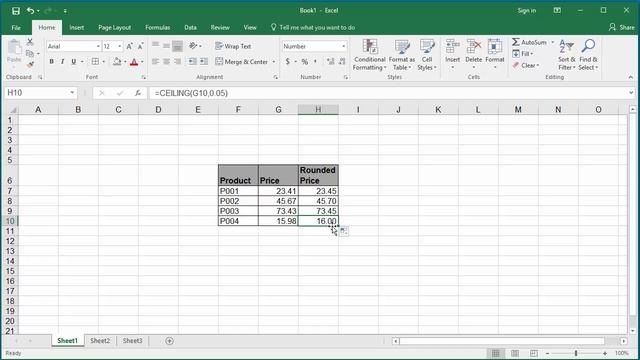This screenshot has width=640, height=360.
Task: Open the Format cells menu
Action: pos(495,54)
